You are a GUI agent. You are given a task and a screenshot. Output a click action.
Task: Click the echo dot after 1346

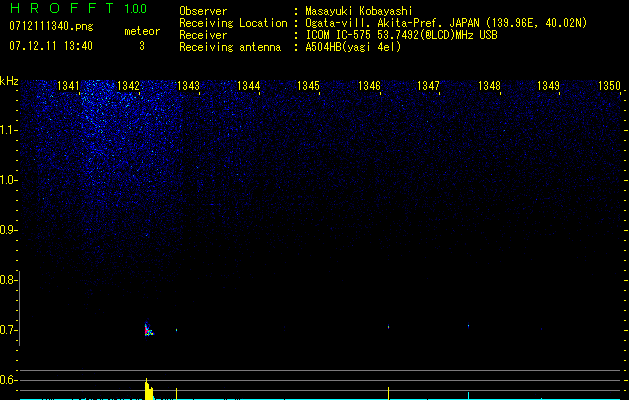coord(388,327)
